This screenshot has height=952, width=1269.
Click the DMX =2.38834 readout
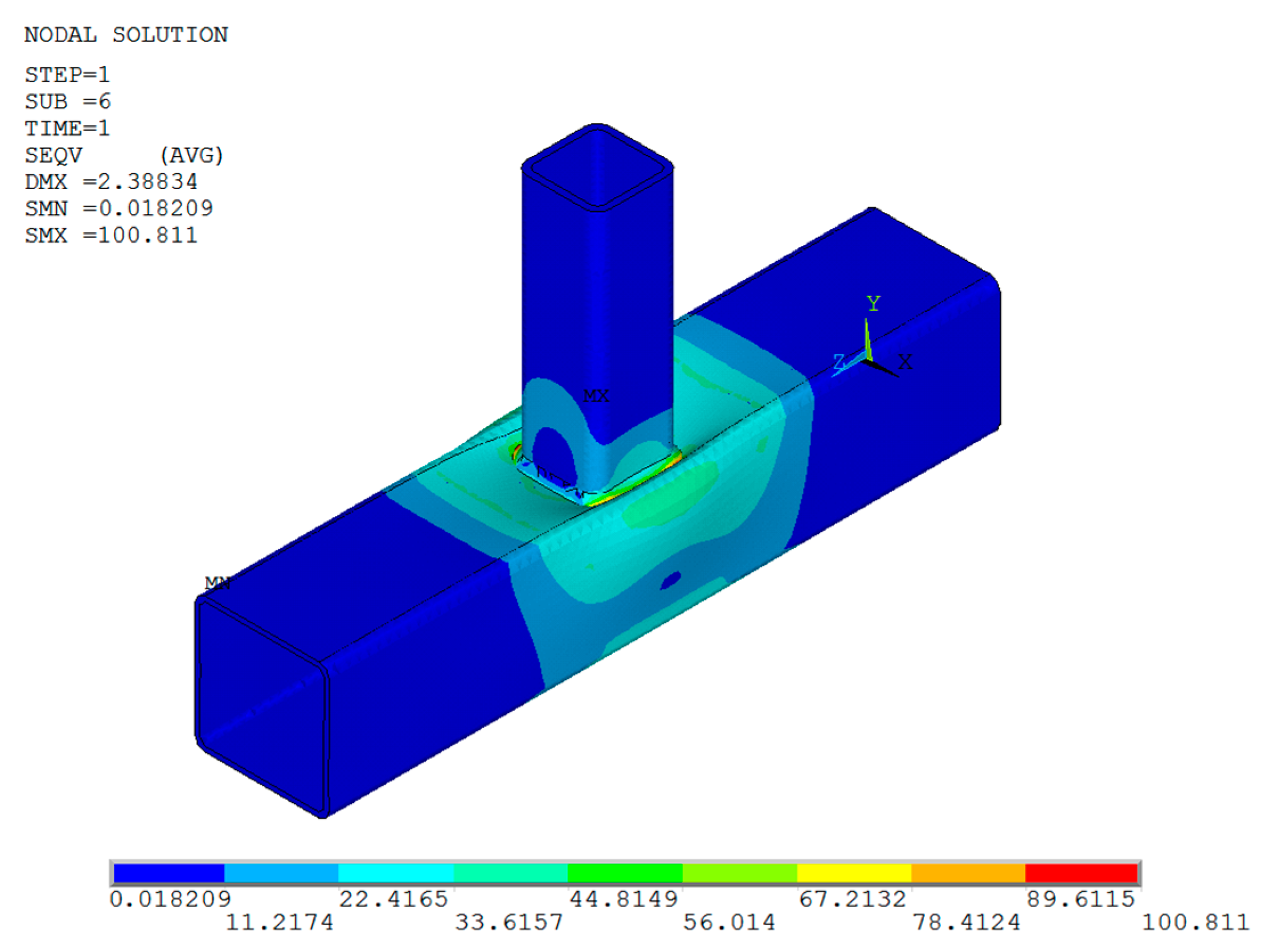(110, 182)
